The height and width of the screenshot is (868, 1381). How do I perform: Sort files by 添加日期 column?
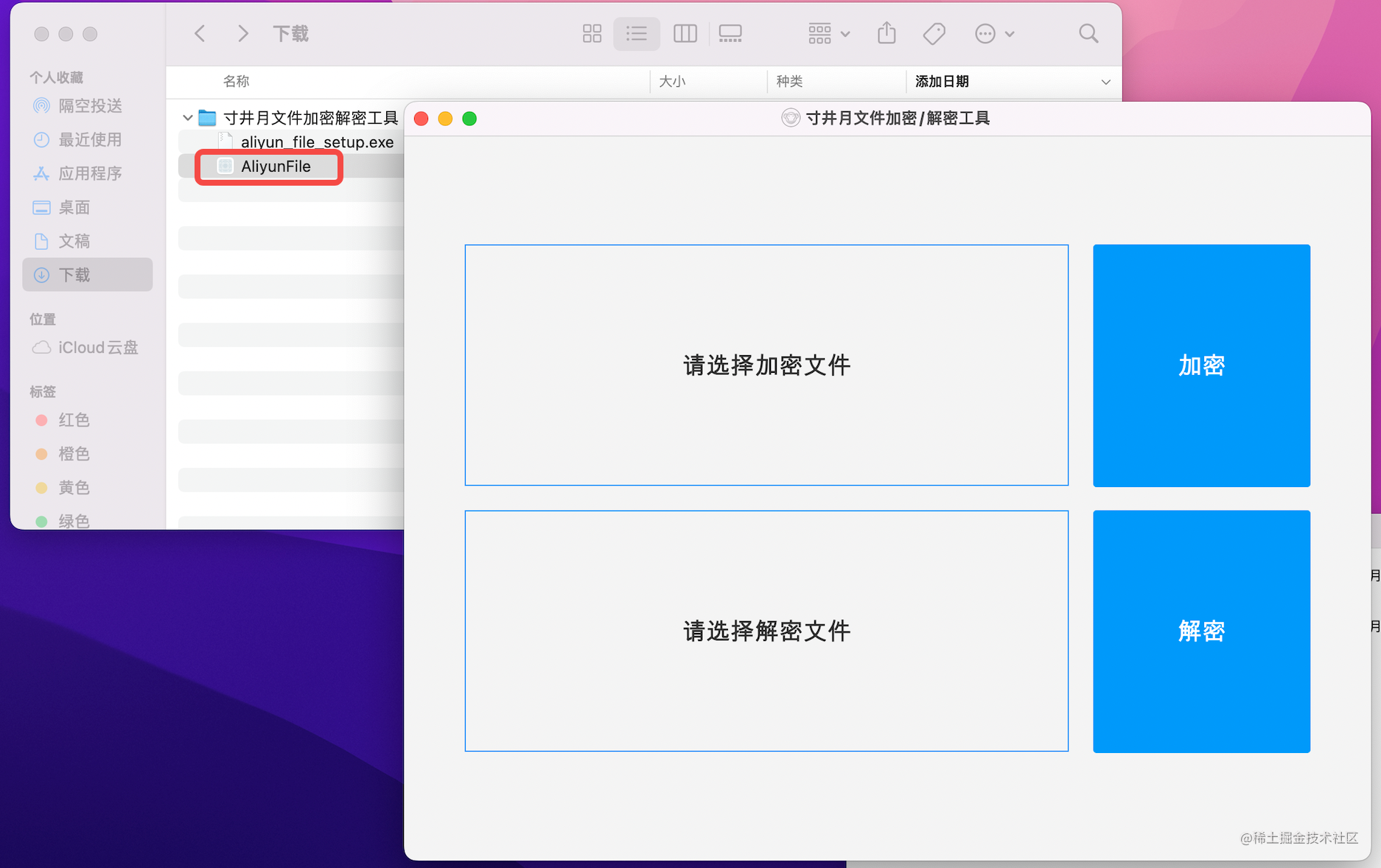click(x=942, y=82)
